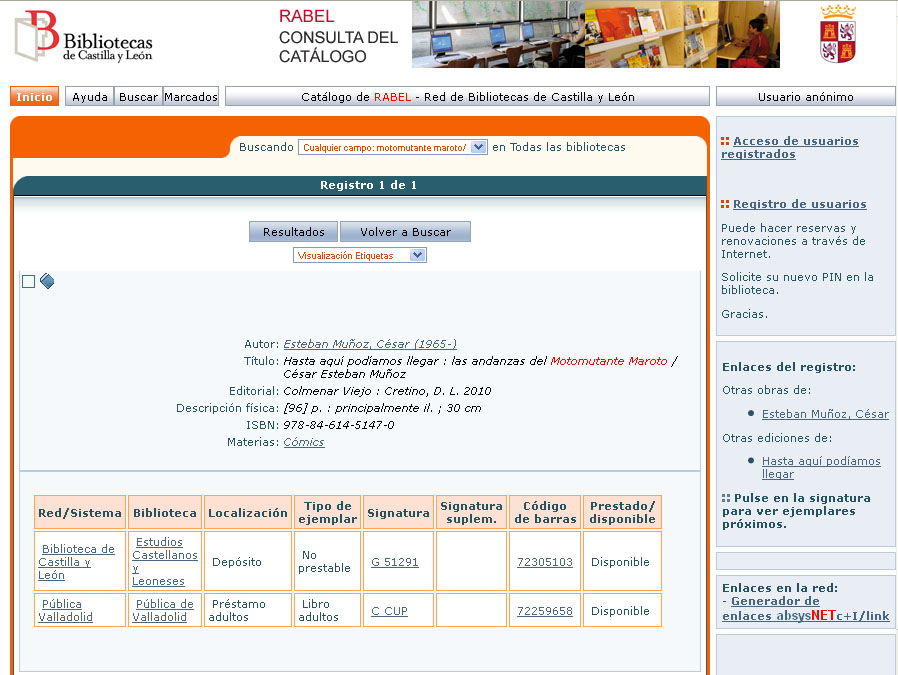Open the search query dropdown
898x675 pixels.
click(x=392, y=147)
